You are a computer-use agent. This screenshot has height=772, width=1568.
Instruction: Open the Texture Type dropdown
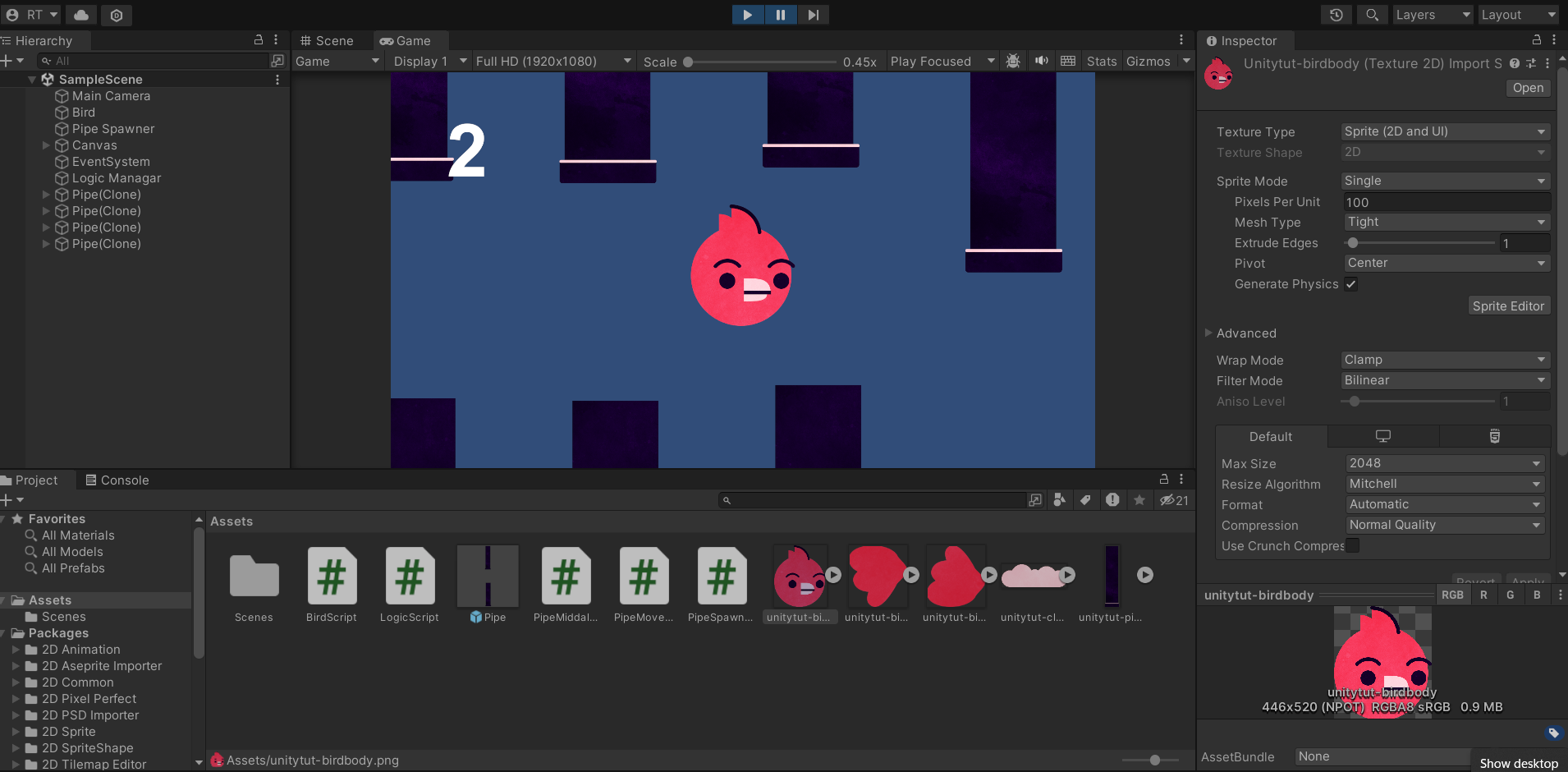(1446, 131)
